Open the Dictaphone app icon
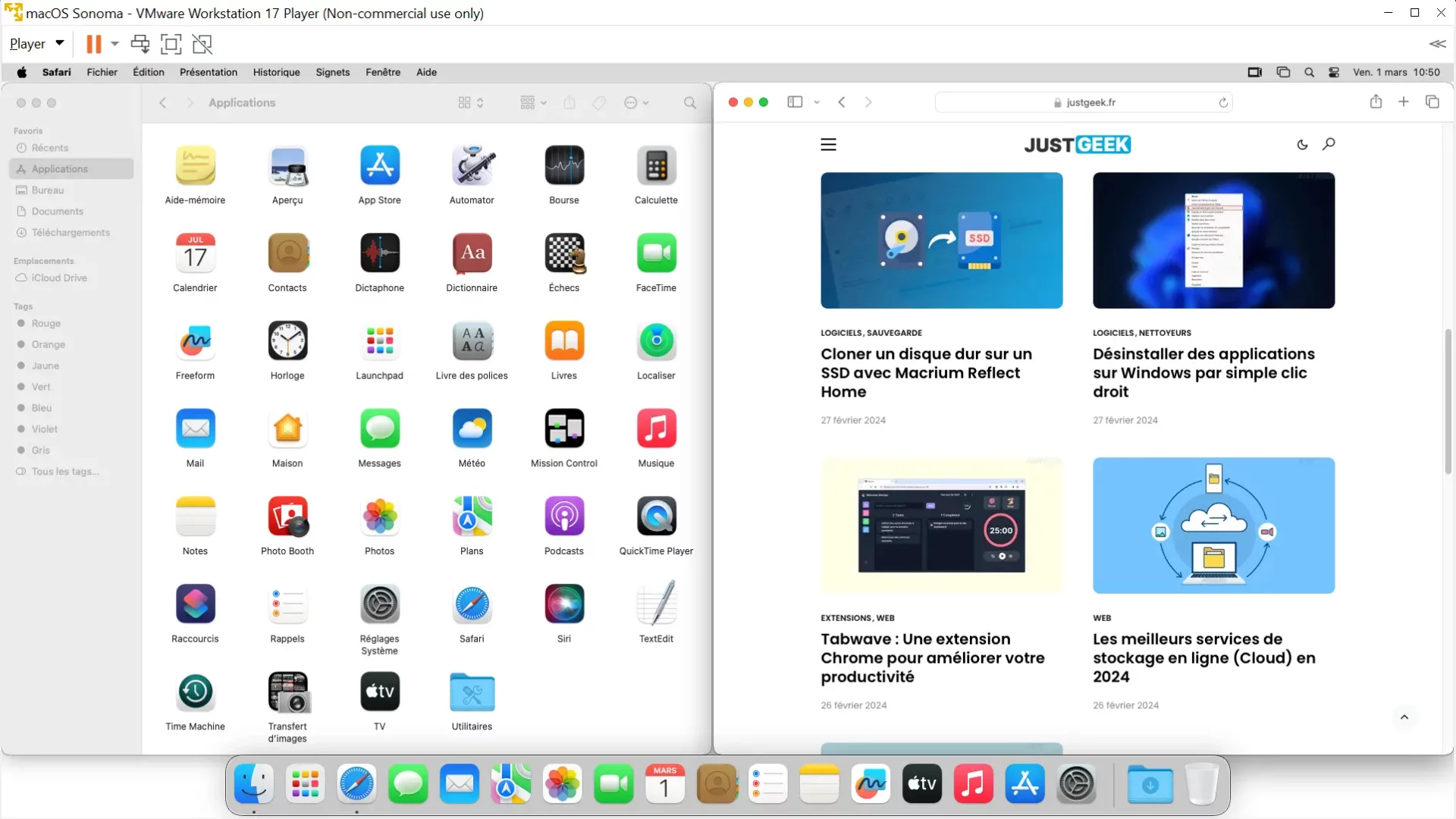This screenshot has width=1456, height=819. point(379,253)
